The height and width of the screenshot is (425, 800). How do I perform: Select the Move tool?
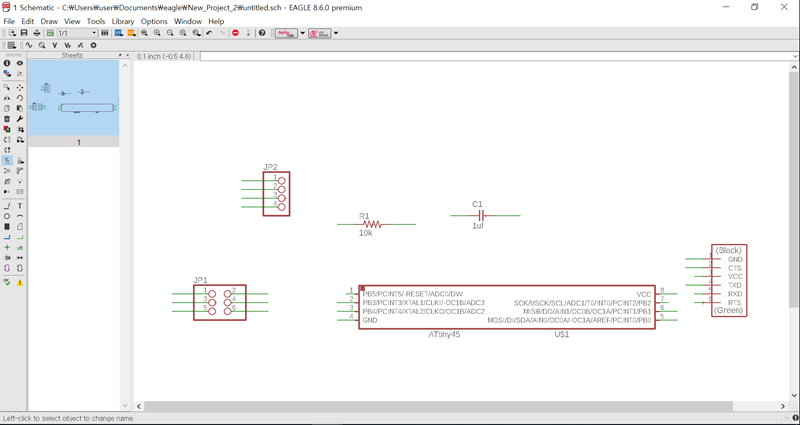click(20, 88)
